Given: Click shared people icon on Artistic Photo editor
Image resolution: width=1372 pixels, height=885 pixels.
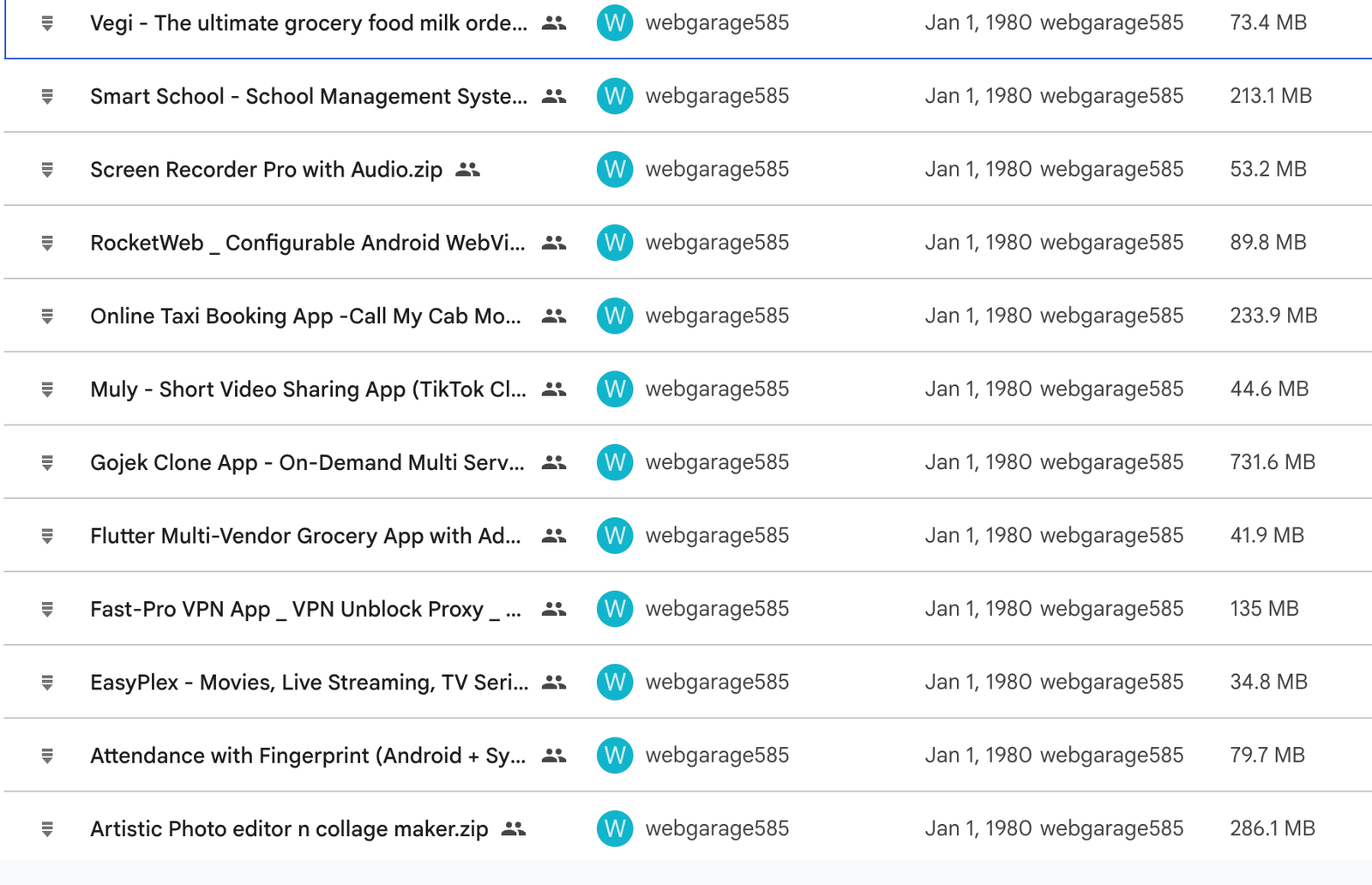Looking at the screenshot, I should click(514, 829).
